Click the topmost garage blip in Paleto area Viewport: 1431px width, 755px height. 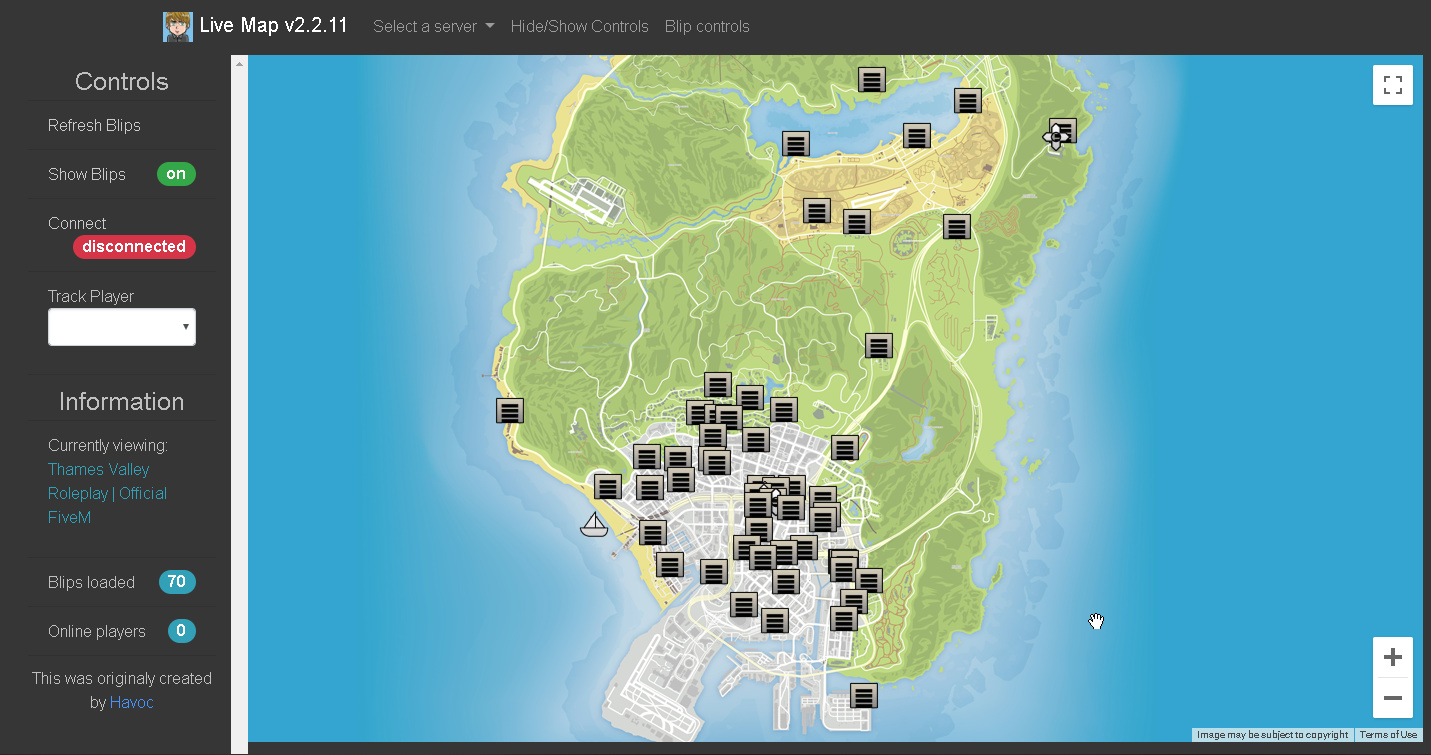pos(870,79)
